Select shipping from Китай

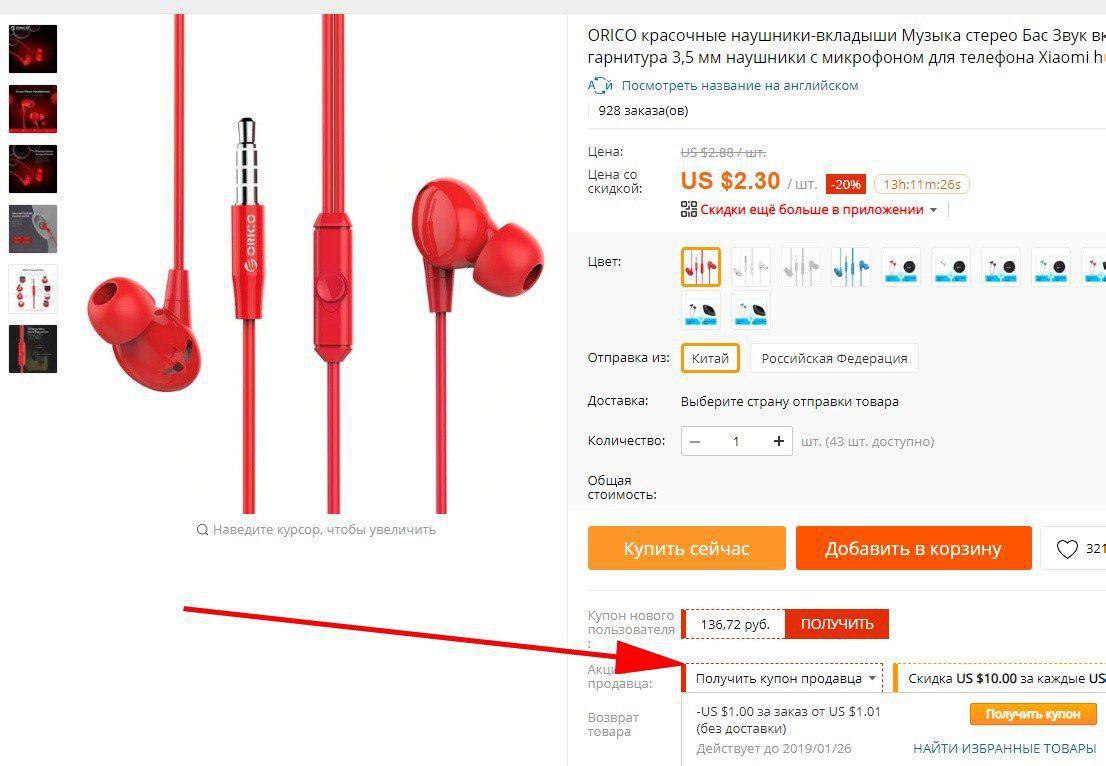(x=710, y=358)
